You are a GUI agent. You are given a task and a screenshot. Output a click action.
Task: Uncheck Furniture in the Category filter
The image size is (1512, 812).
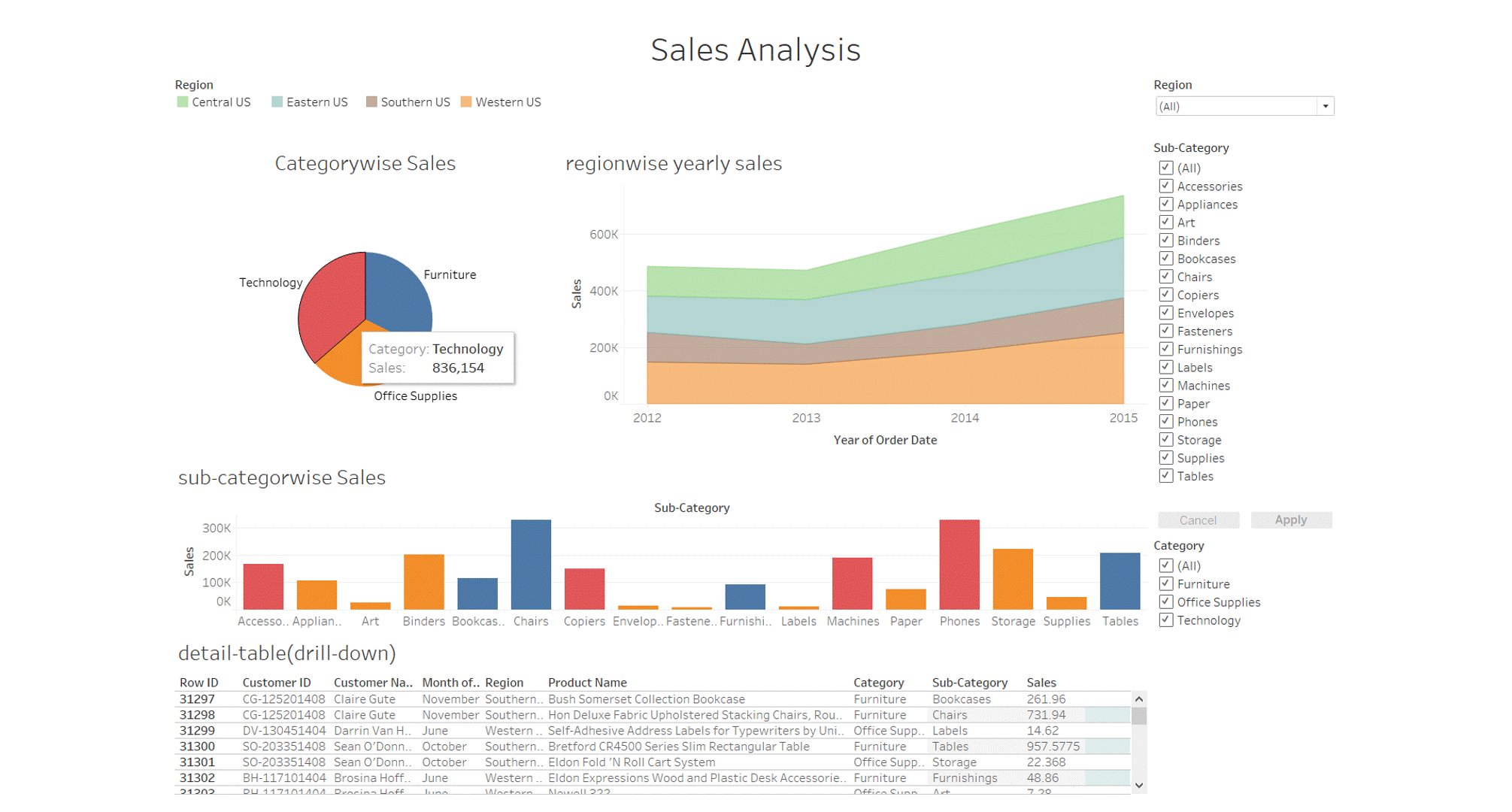(1165, 583)
